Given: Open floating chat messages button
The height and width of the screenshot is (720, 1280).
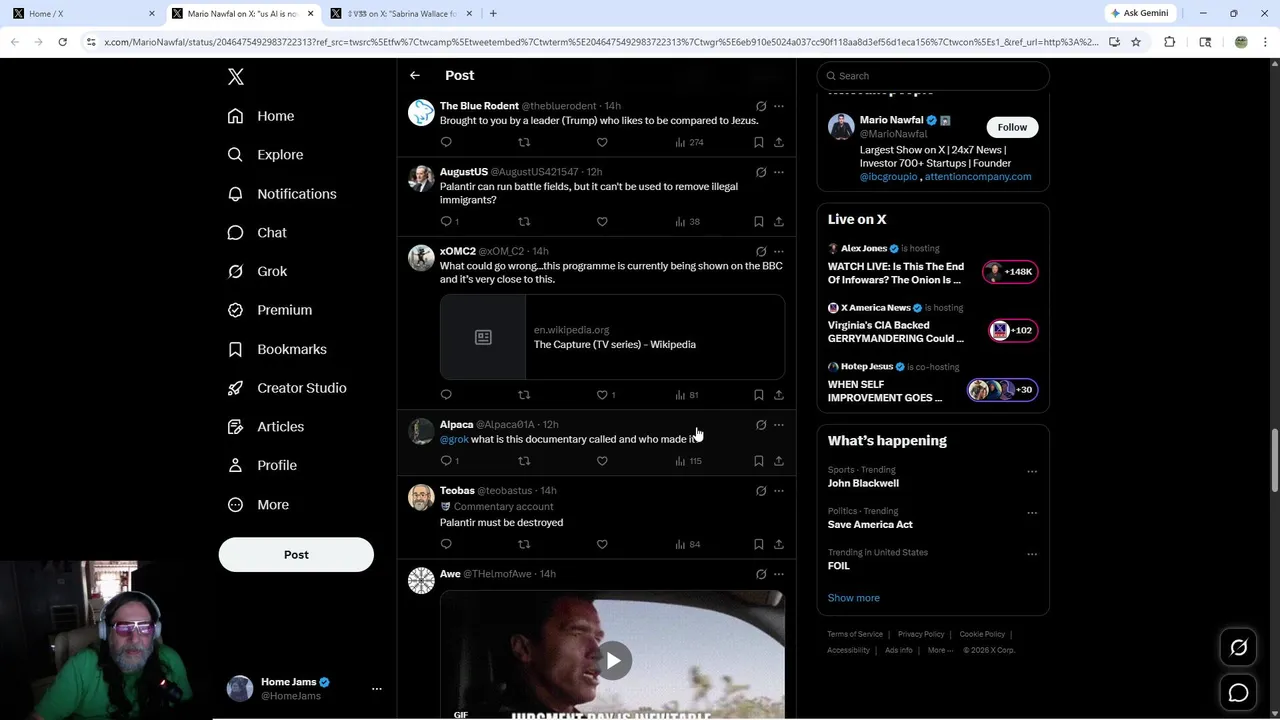Looking at the screenshot, I should [x=1238, y=692].
